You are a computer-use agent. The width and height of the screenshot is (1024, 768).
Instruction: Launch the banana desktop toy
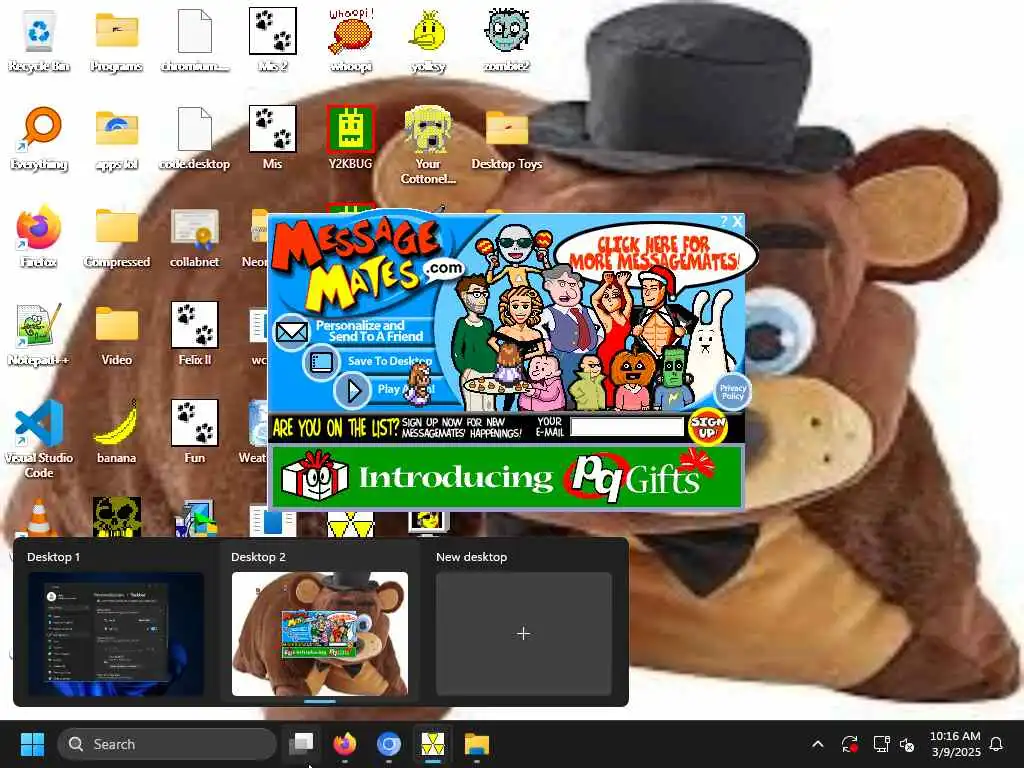116,432
